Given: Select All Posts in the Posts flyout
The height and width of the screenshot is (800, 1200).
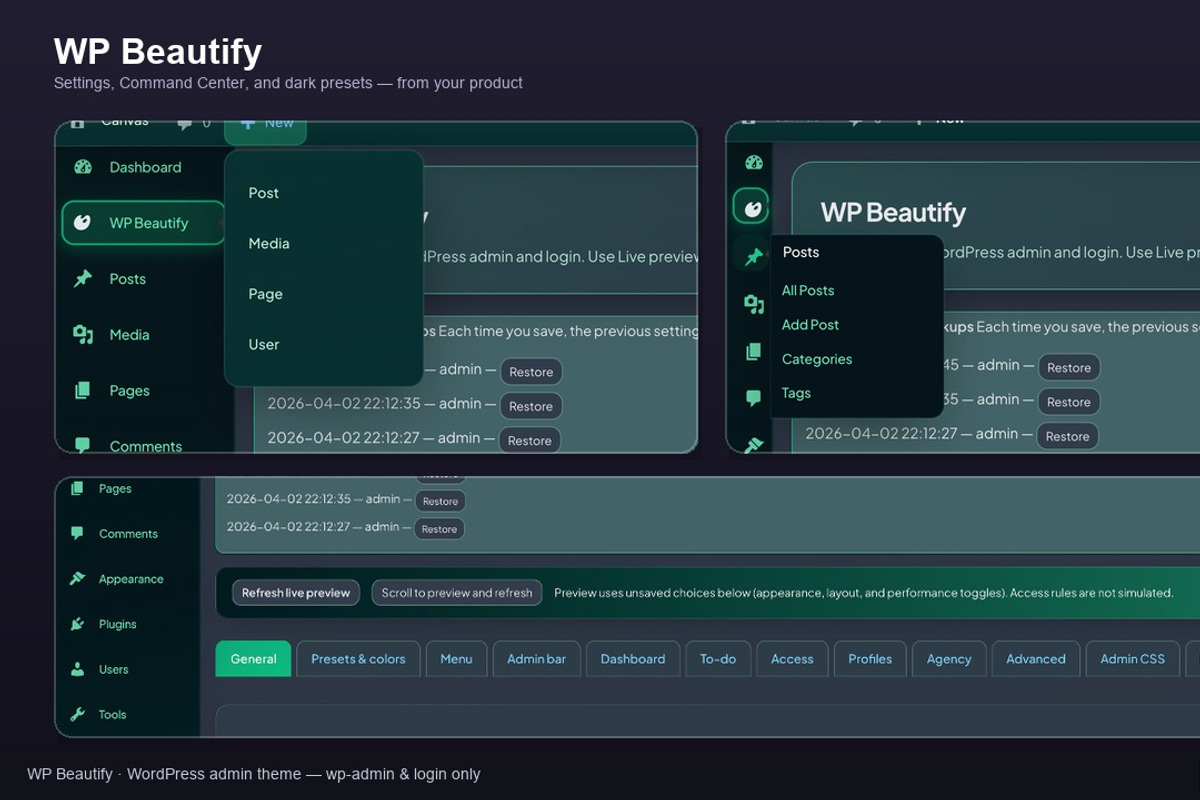Looking at the screenshot, I should (808, 290).
